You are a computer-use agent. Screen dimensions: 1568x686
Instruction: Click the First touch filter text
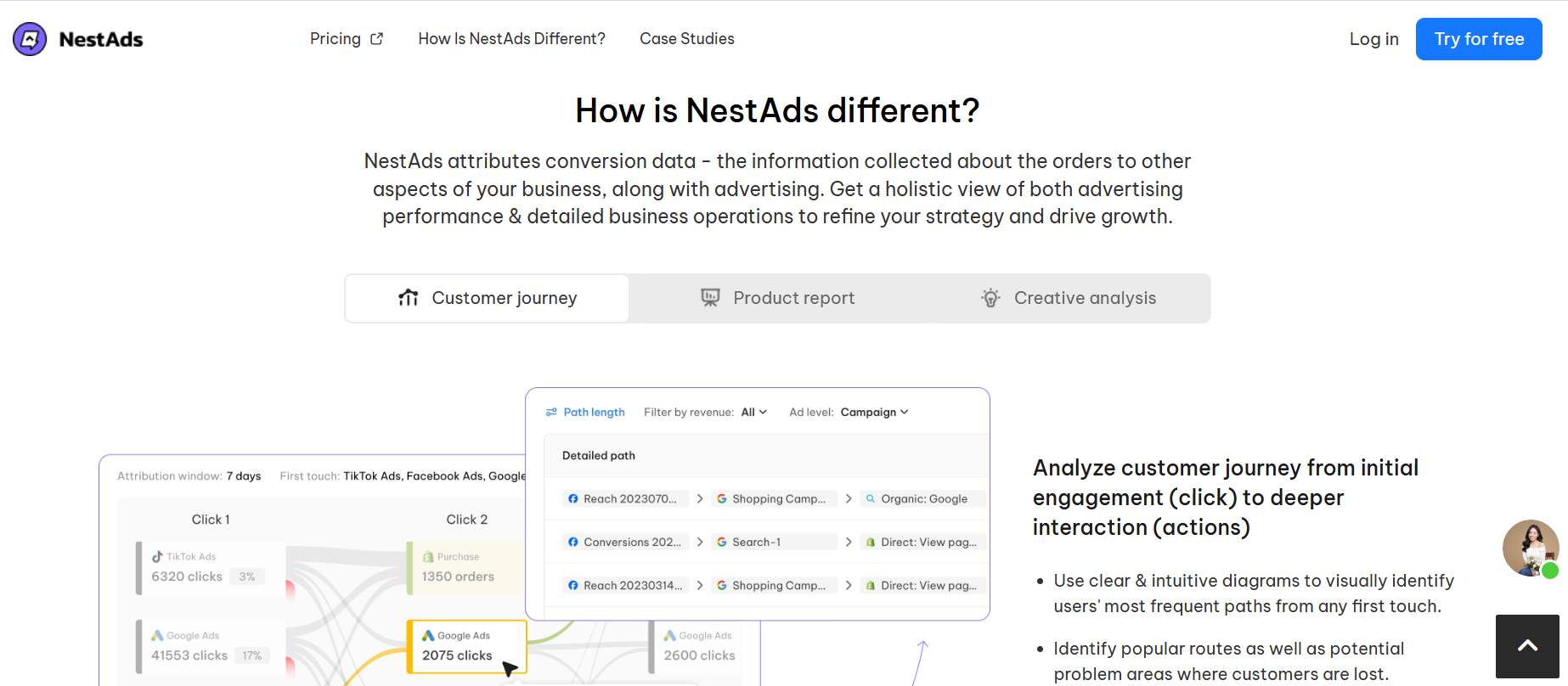[403, 476]
